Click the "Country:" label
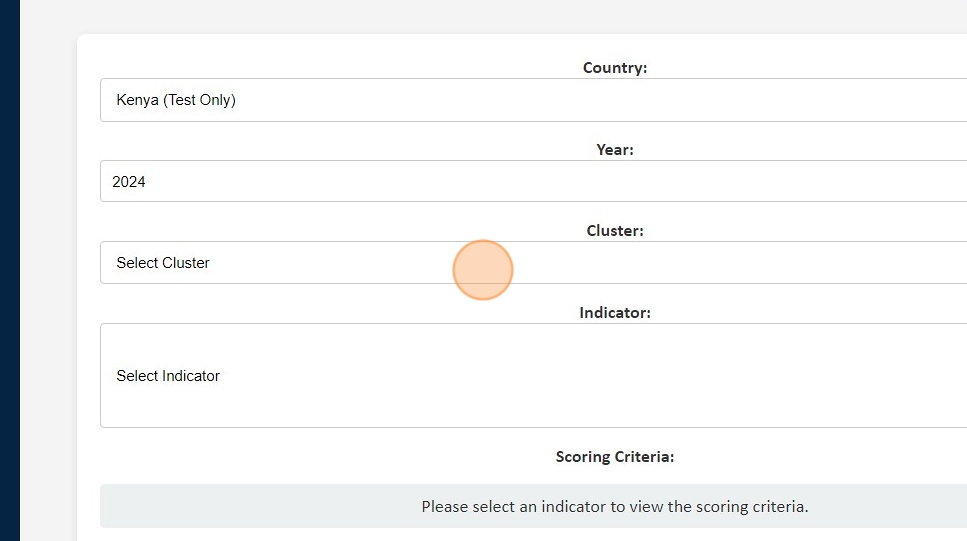This screenshot has height=541, width=967. (615, 68)
